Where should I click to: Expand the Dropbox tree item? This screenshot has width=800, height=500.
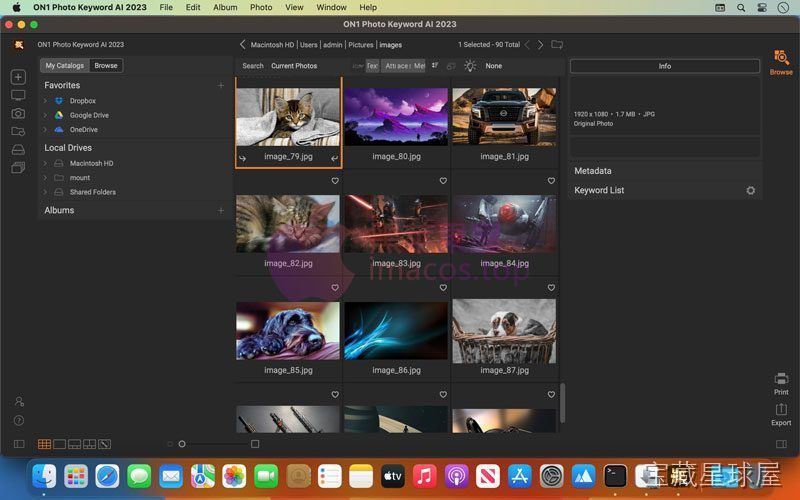coord(45,101)
